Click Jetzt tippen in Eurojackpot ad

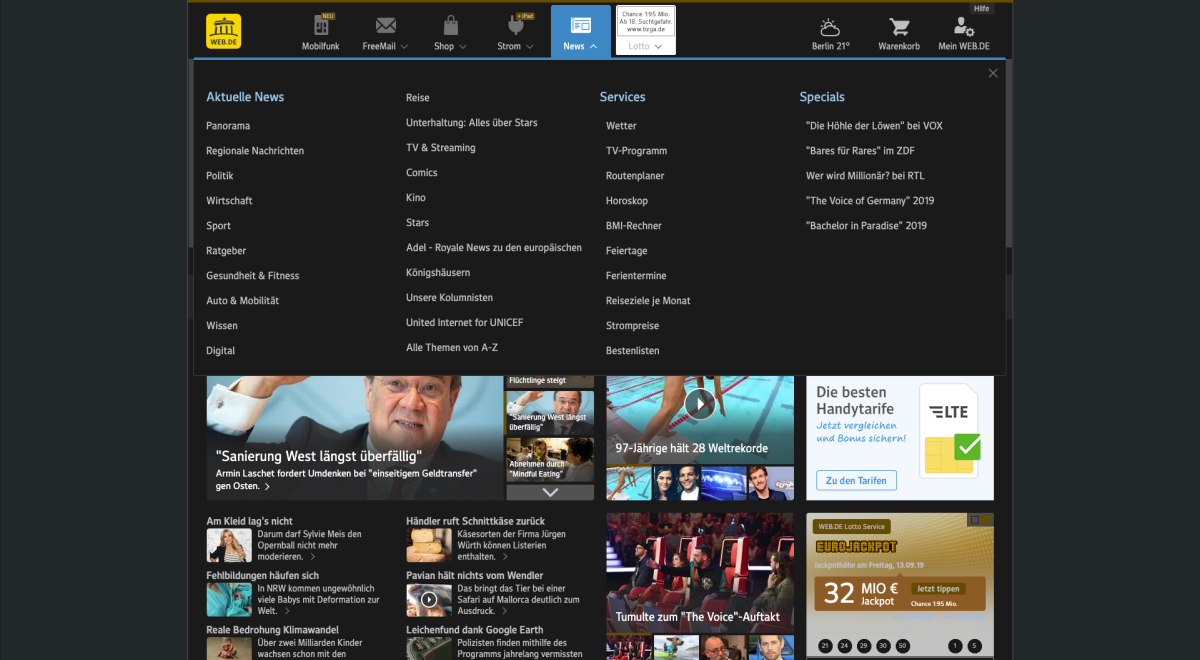point(938,589)
